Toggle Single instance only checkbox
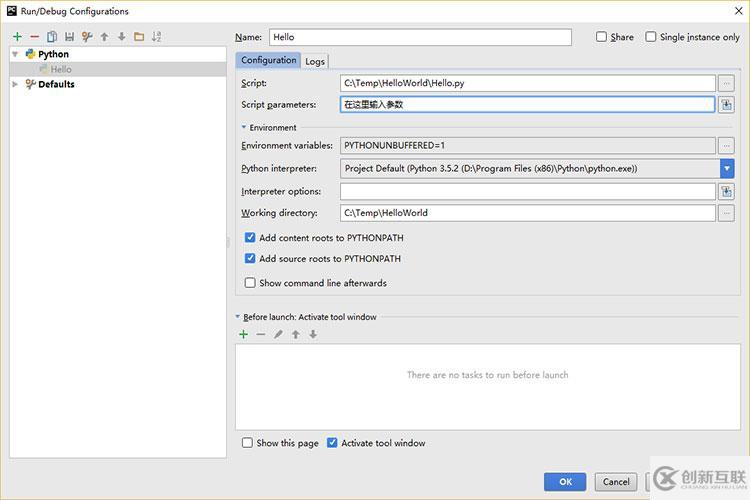Screen dimensions: 750x500 point(651,37)
